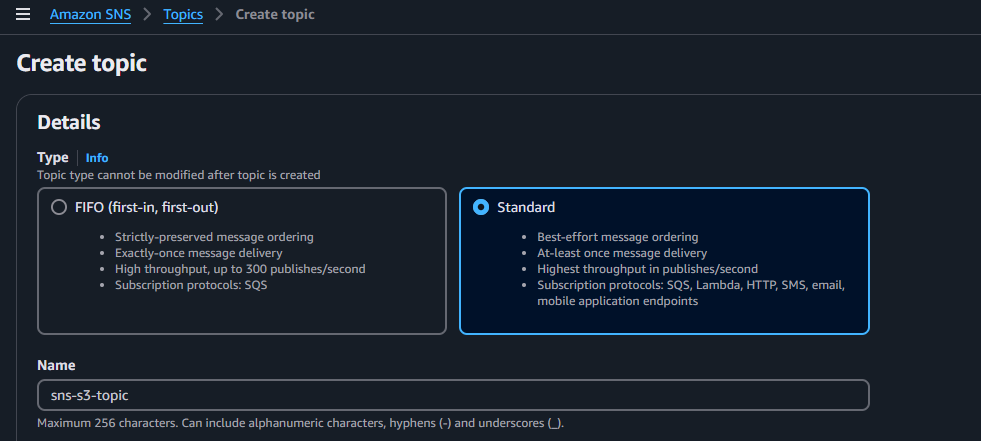
Task: Click the "Create topic" page heading
Action: [82, 63]
